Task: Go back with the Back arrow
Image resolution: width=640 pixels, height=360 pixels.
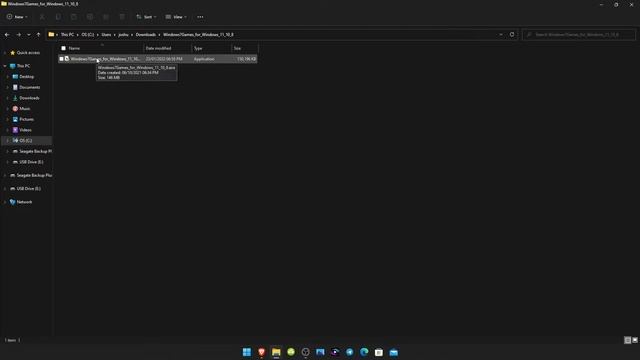Action: click(x=7, y=35)
